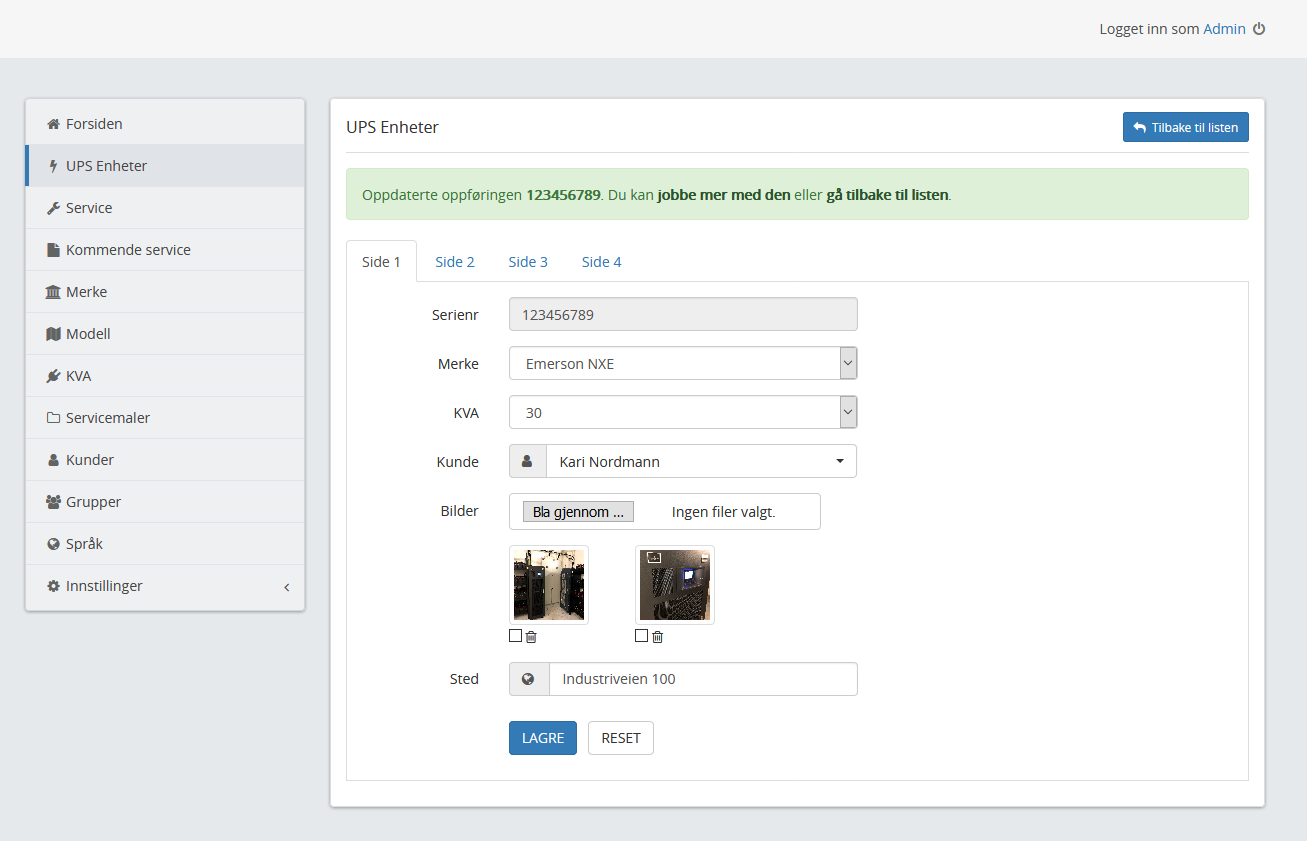
Task: Tick the checkbox under the first UPS image
Action: point(515,636)
